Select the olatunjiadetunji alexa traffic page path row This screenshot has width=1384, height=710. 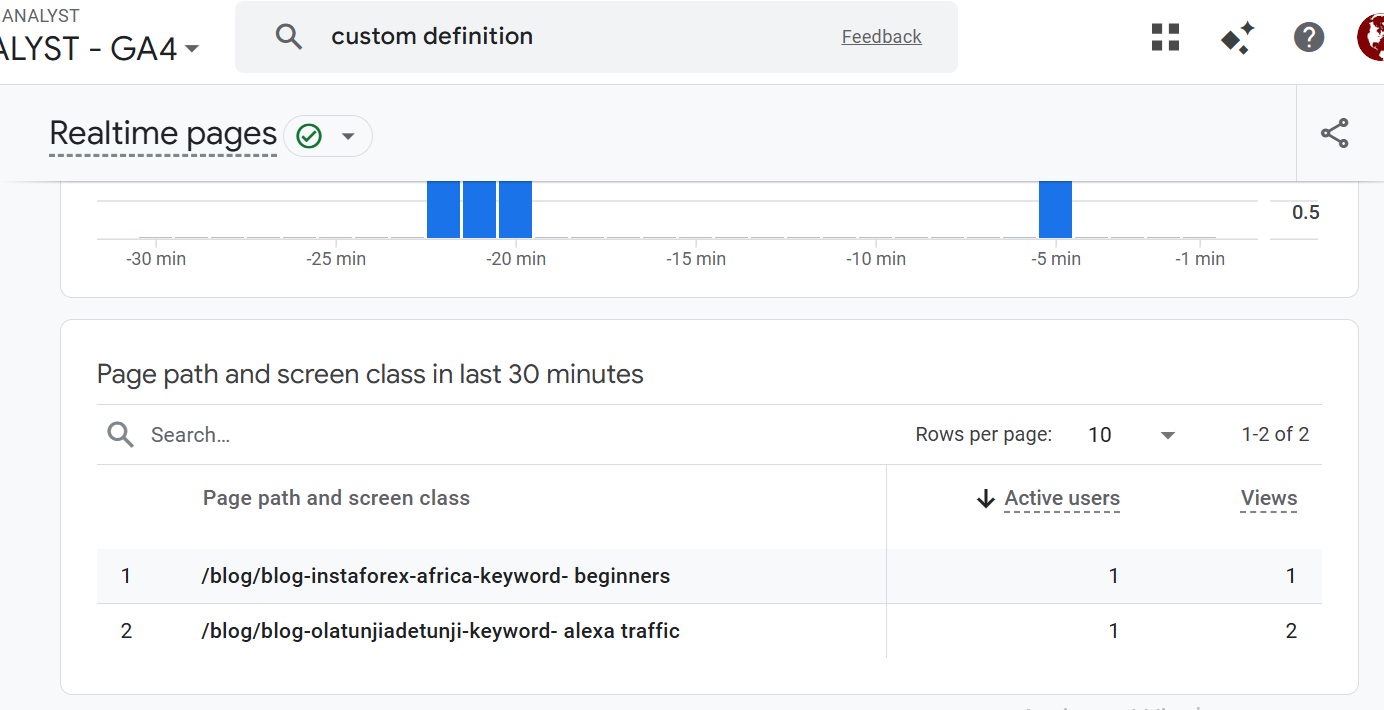coord(709,631)
